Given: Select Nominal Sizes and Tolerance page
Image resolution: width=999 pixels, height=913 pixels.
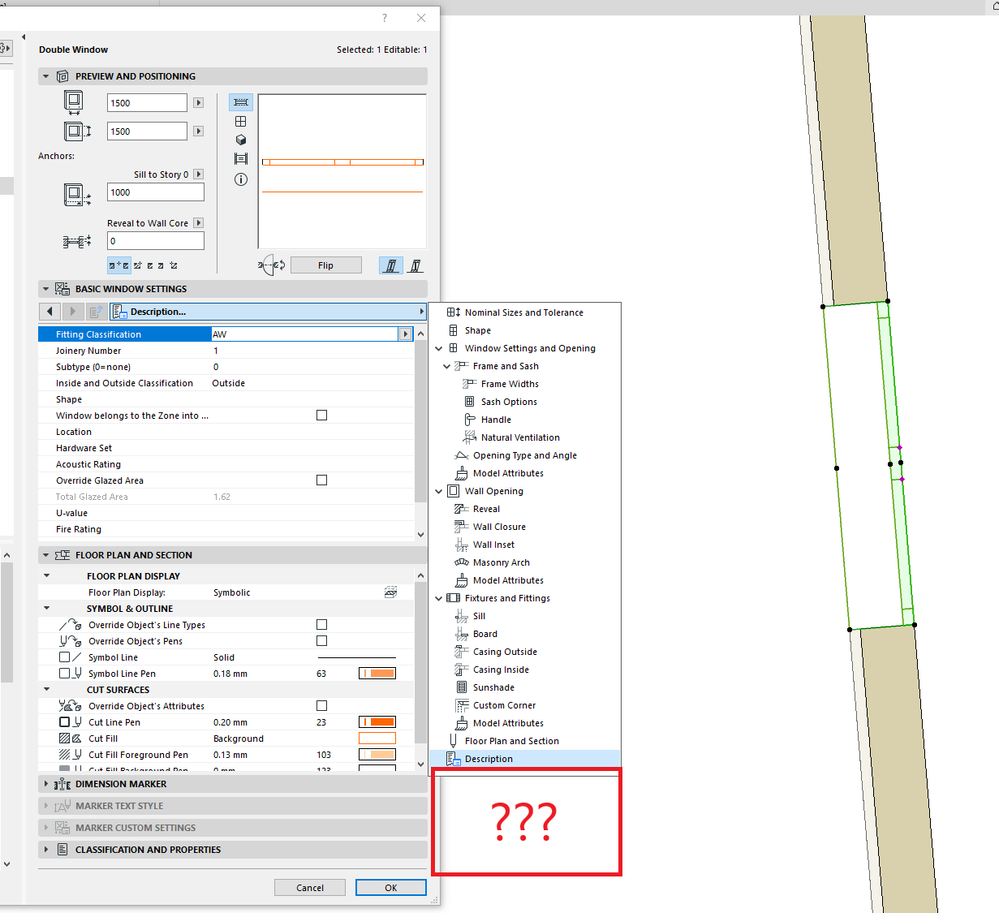Looking at the screenshot, I should tap(524, 313).
